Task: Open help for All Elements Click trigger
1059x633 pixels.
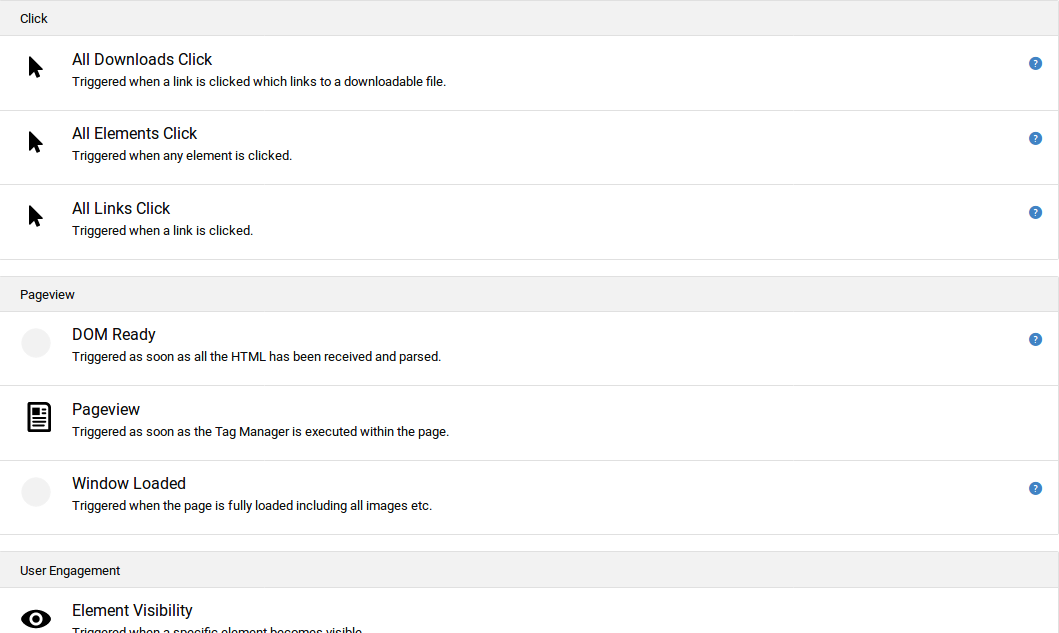Action: [1035, 138]
